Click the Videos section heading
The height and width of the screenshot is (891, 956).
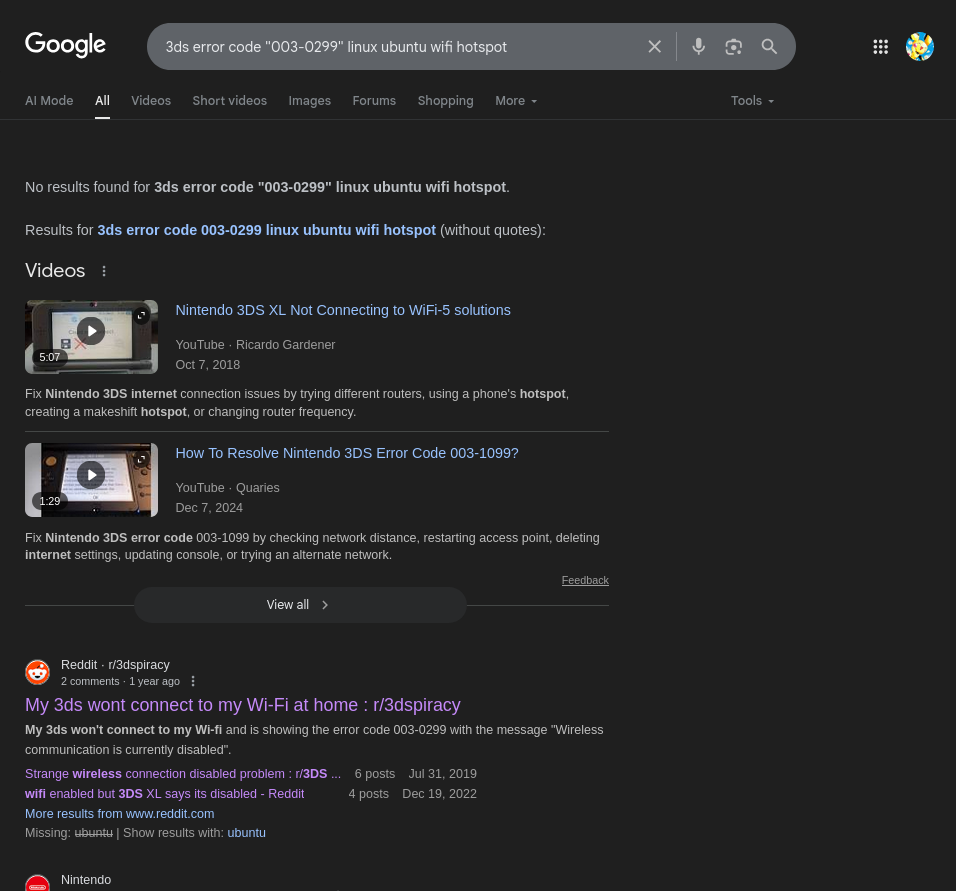pyautogui.click(x=55, y=270)
